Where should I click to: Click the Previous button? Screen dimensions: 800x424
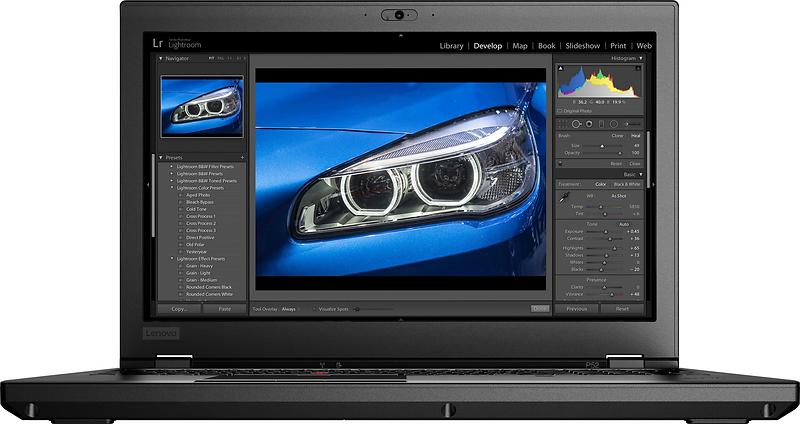[x=577, y=309]
